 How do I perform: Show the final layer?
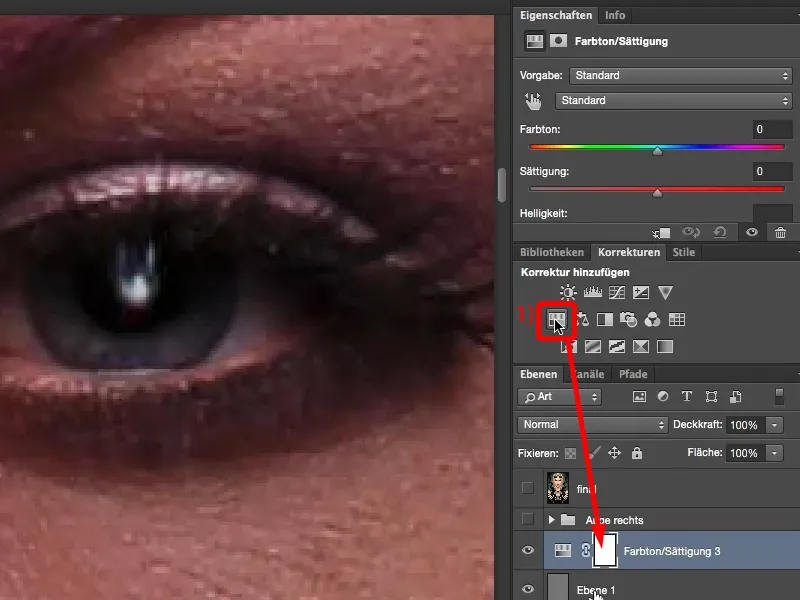coord(528,488)
